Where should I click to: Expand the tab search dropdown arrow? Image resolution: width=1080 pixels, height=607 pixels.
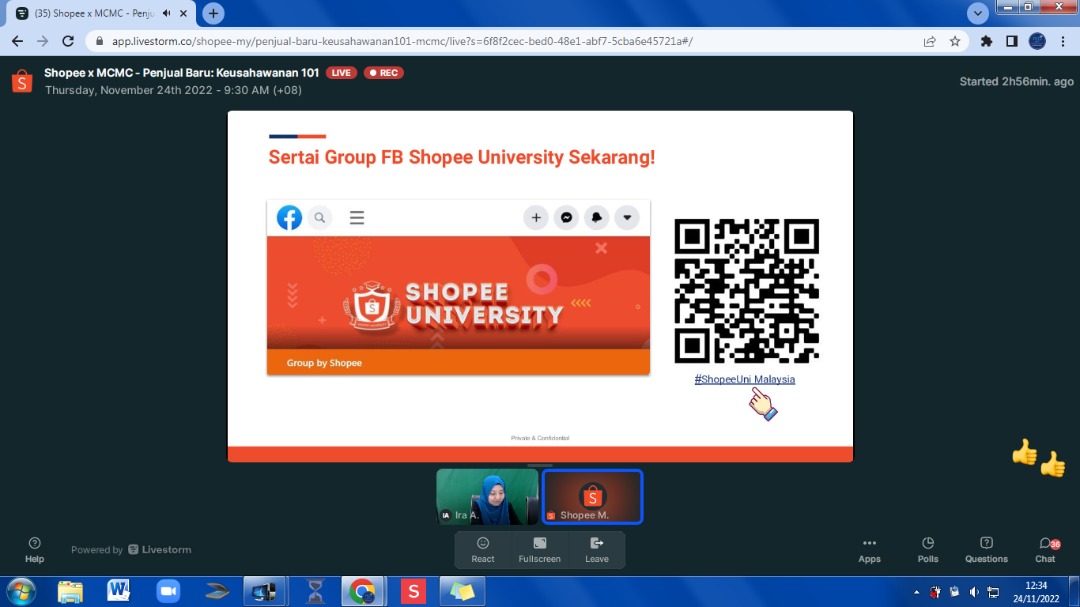point(978,13)
